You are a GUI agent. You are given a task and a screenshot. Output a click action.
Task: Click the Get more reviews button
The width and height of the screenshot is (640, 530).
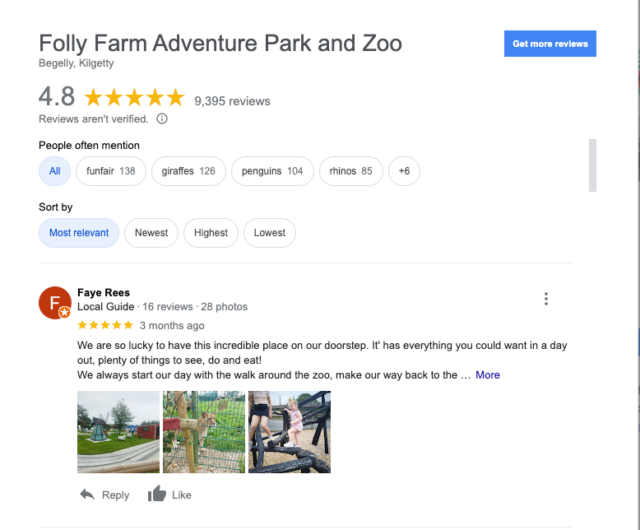(550, 44)
